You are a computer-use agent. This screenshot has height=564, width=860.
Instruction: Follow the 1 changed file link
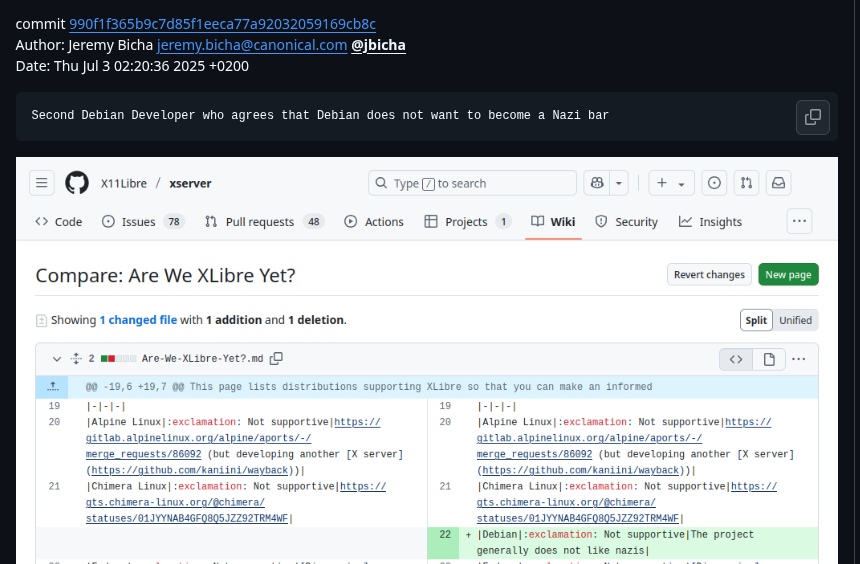click(138, 320)
